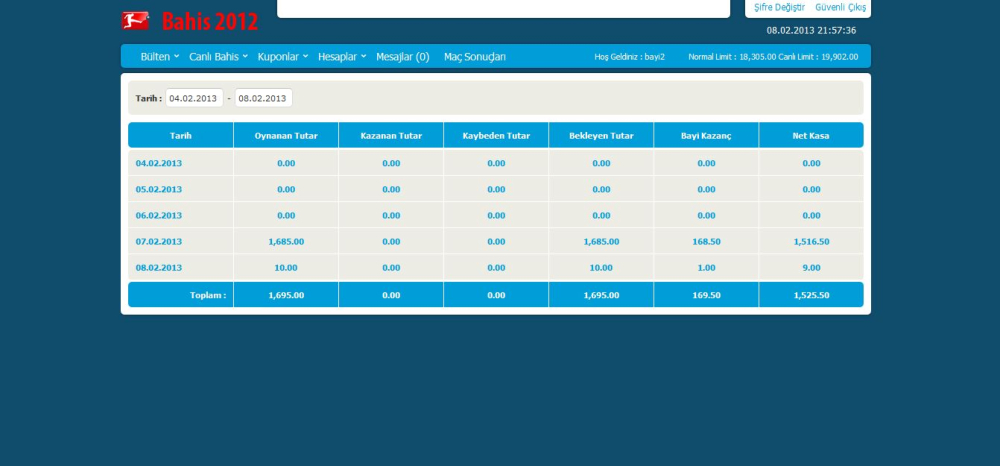Click the Güvenli Çıkış link
The image size is (1000, 466).
pyautogui.click(x=841, y=7)
